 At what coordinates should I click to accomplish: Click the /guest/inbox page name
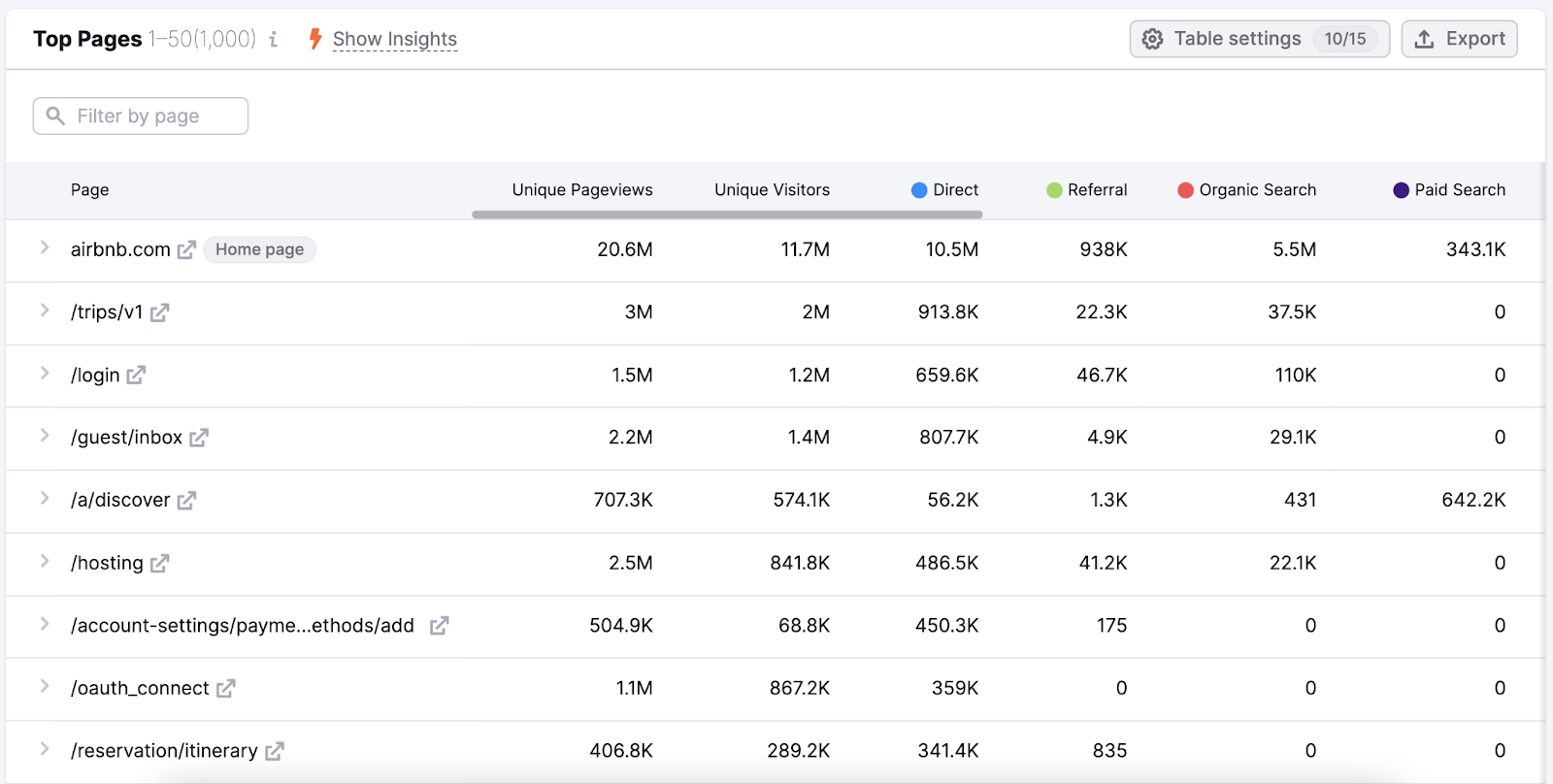tap(126, 438)
